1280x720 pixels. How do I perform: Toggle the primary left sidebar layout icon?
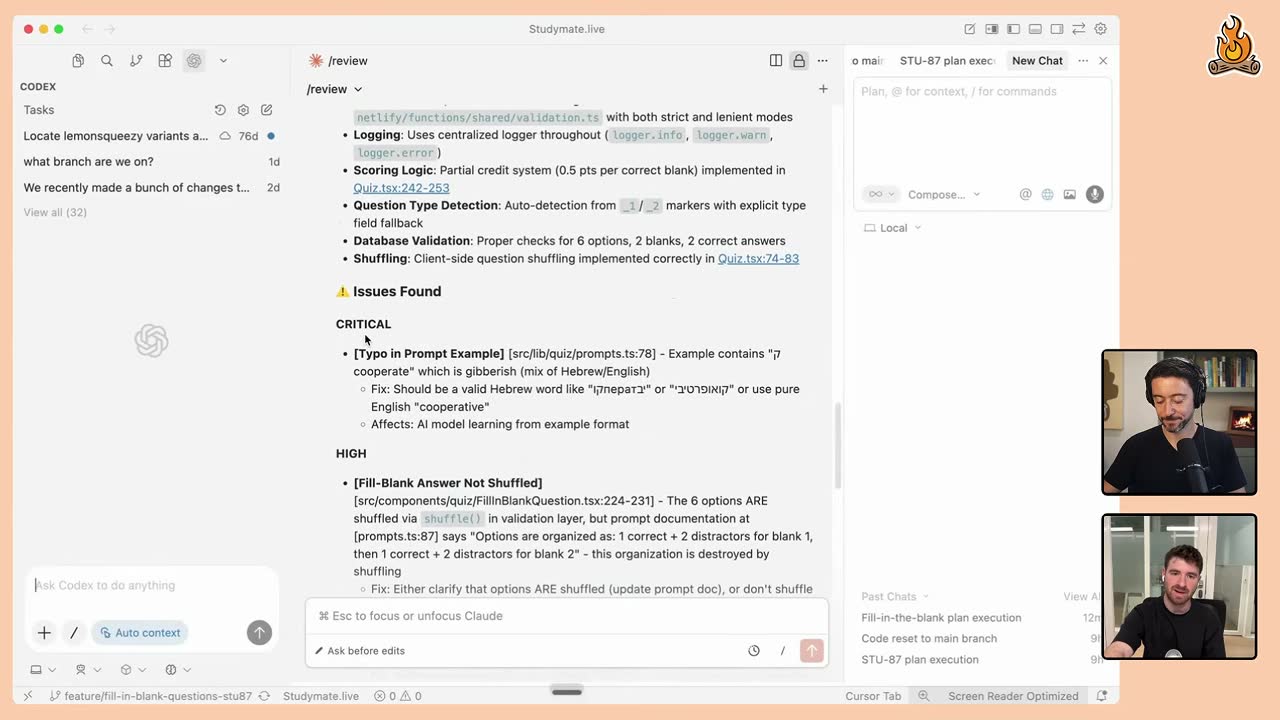point(1013,29)
